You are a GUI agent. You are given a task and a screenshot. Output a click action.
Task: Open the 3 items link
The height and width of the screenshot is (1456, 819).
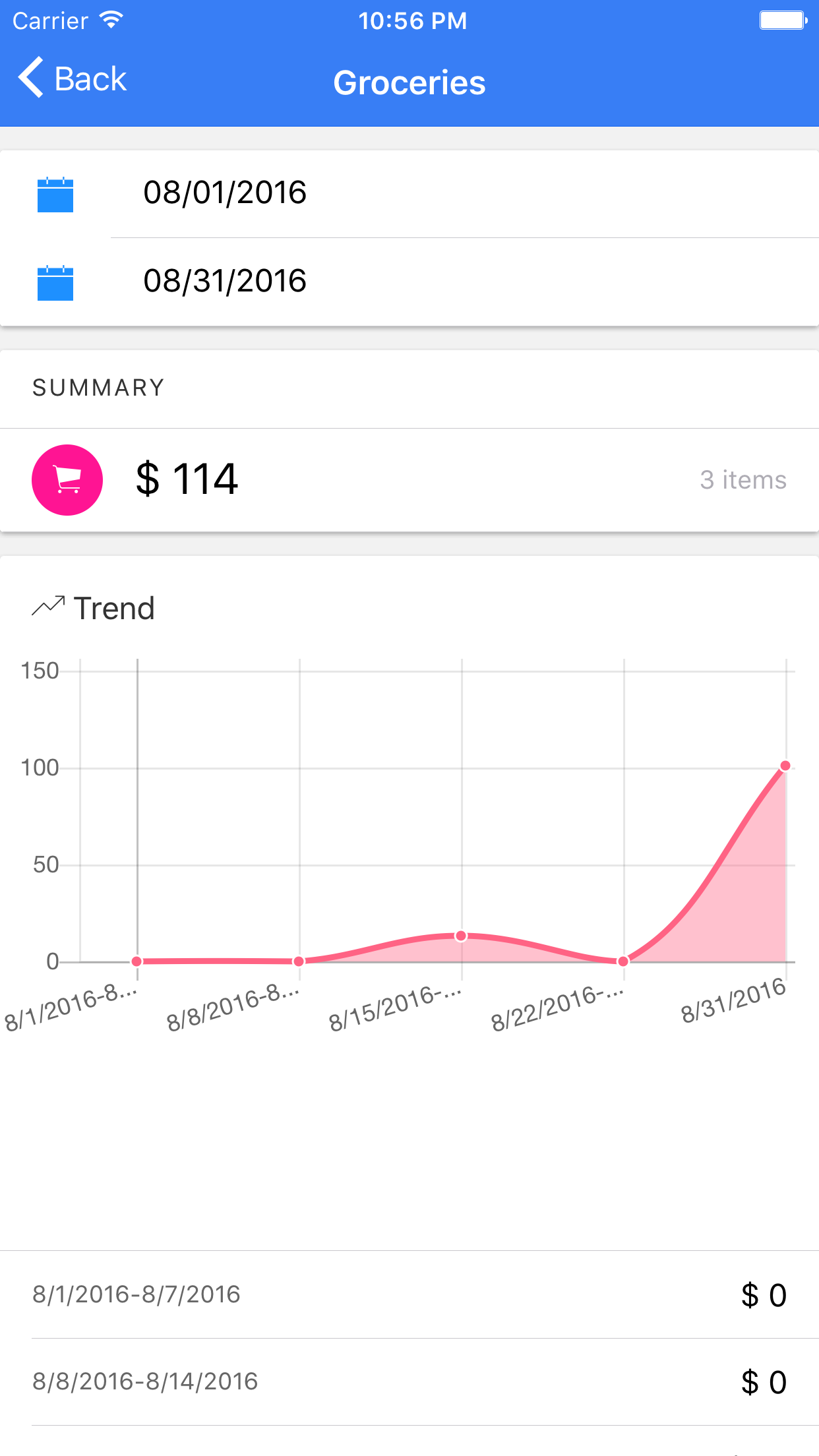[x=743, y=480]
